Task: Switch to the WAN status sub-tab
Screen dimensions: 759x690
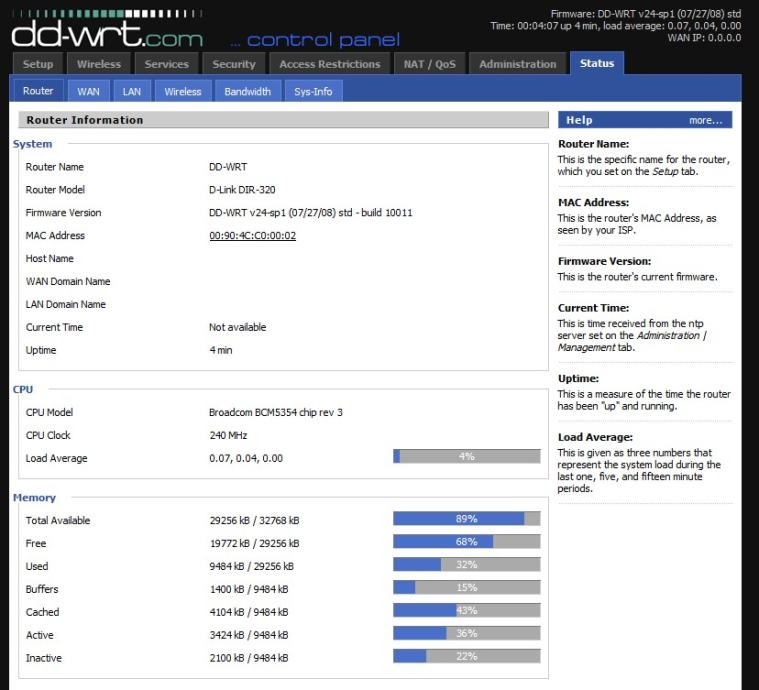Action: (88, 91)
